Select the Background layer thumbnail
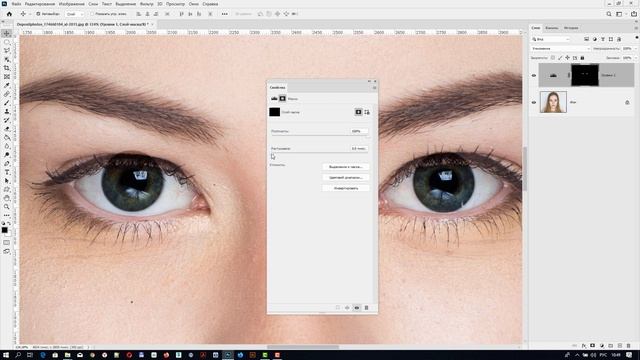Viewport: 640px width, 360px height. pos(553,102)
